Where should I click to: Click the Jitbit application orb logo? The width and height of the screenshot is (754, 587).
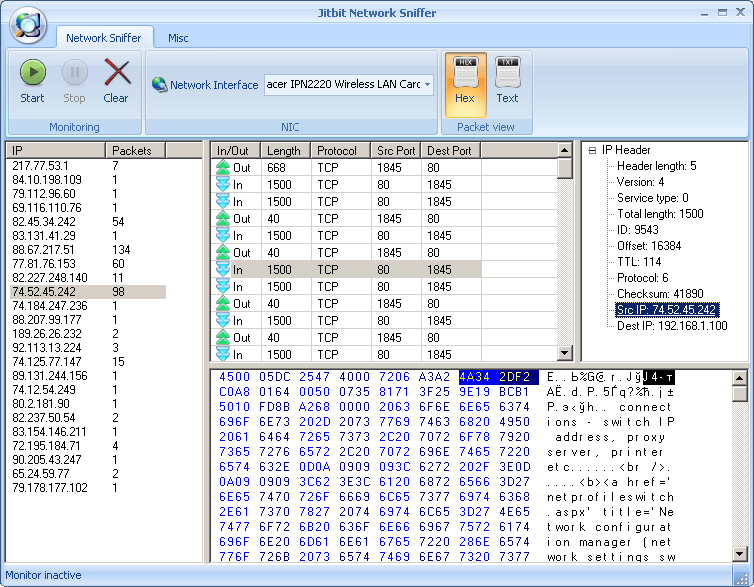(x=27, y=24)
